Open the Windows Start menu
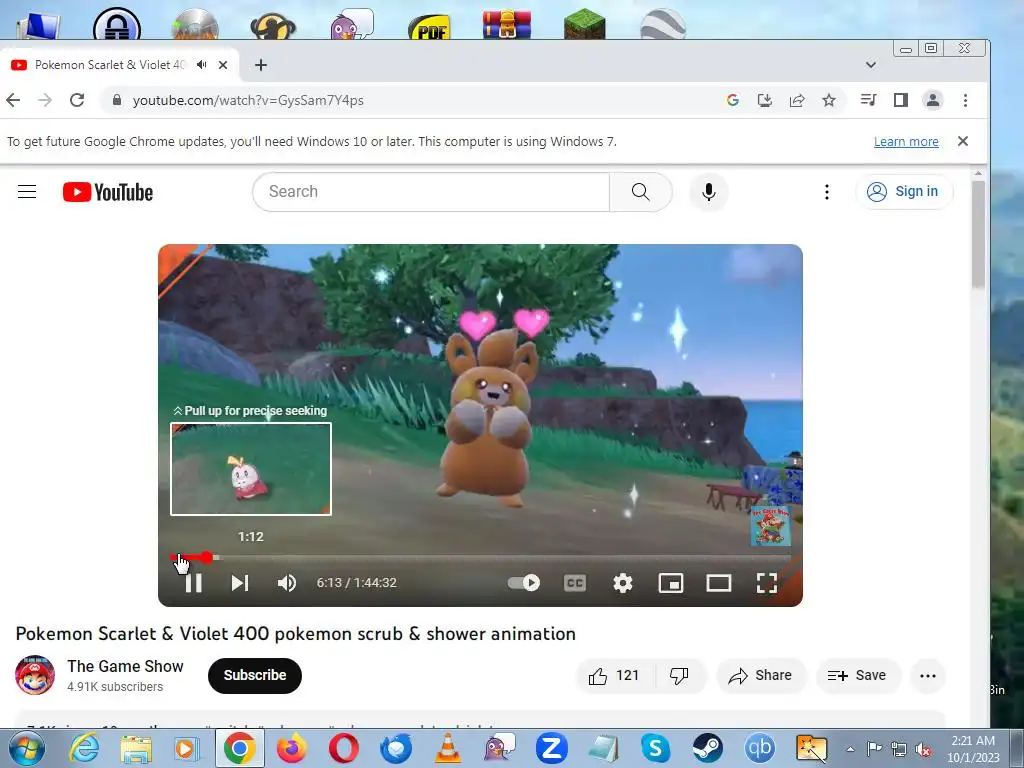 [27, 748]
